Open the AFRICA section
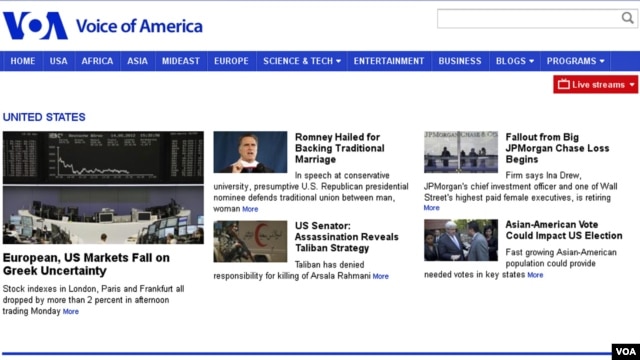The height and width of the screenshot is (360, 640). [x=97, y=61]
